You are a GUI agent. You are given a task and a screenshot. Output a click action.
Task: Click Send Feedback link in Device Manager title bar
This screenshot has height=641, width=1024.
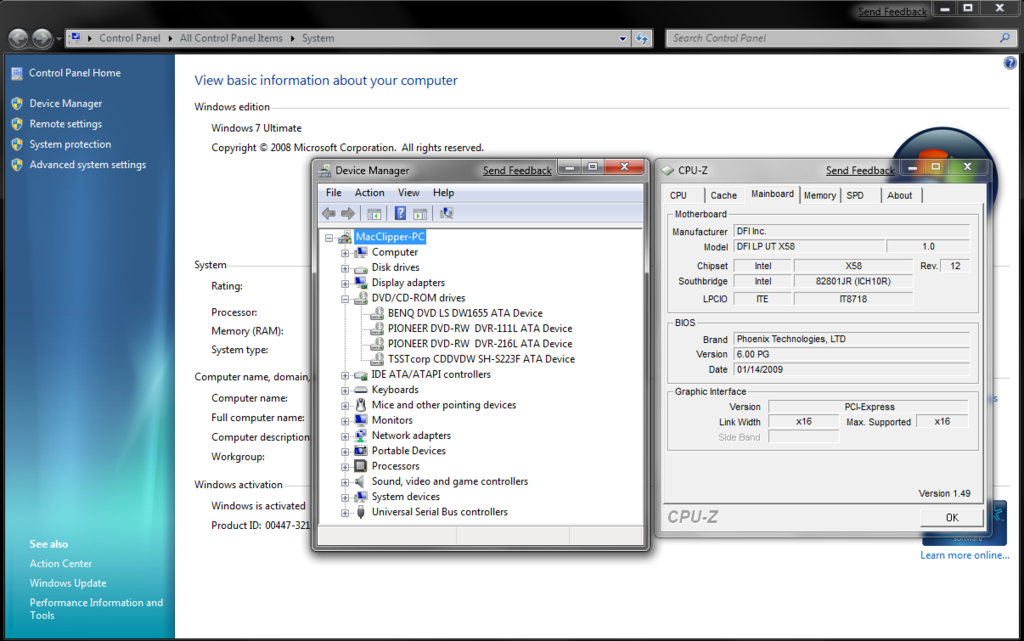(517, 170)
